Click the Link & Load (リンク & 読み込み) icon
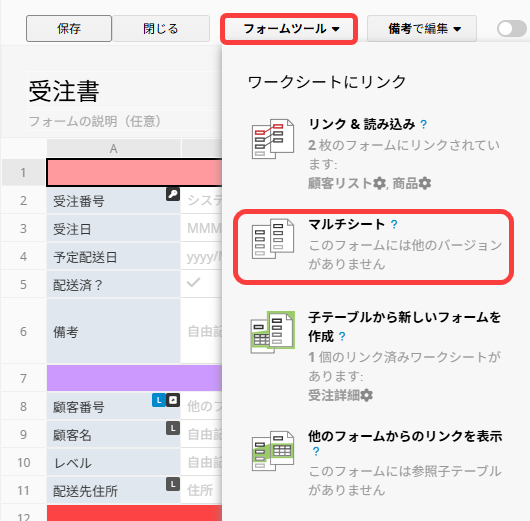Viewport: 530px width, 521px height. (273, 139)
